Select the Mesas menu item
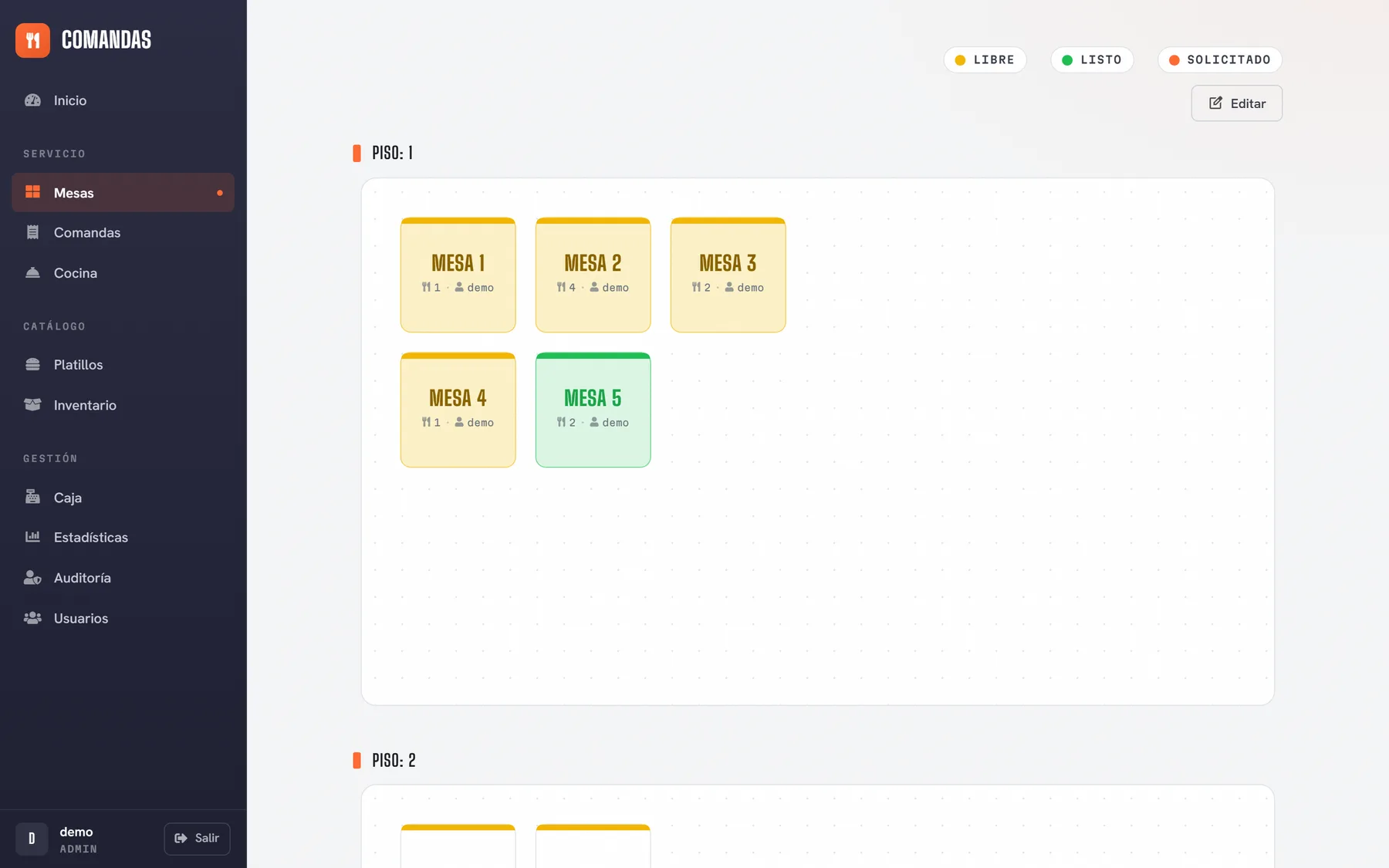 pos(123,193)
